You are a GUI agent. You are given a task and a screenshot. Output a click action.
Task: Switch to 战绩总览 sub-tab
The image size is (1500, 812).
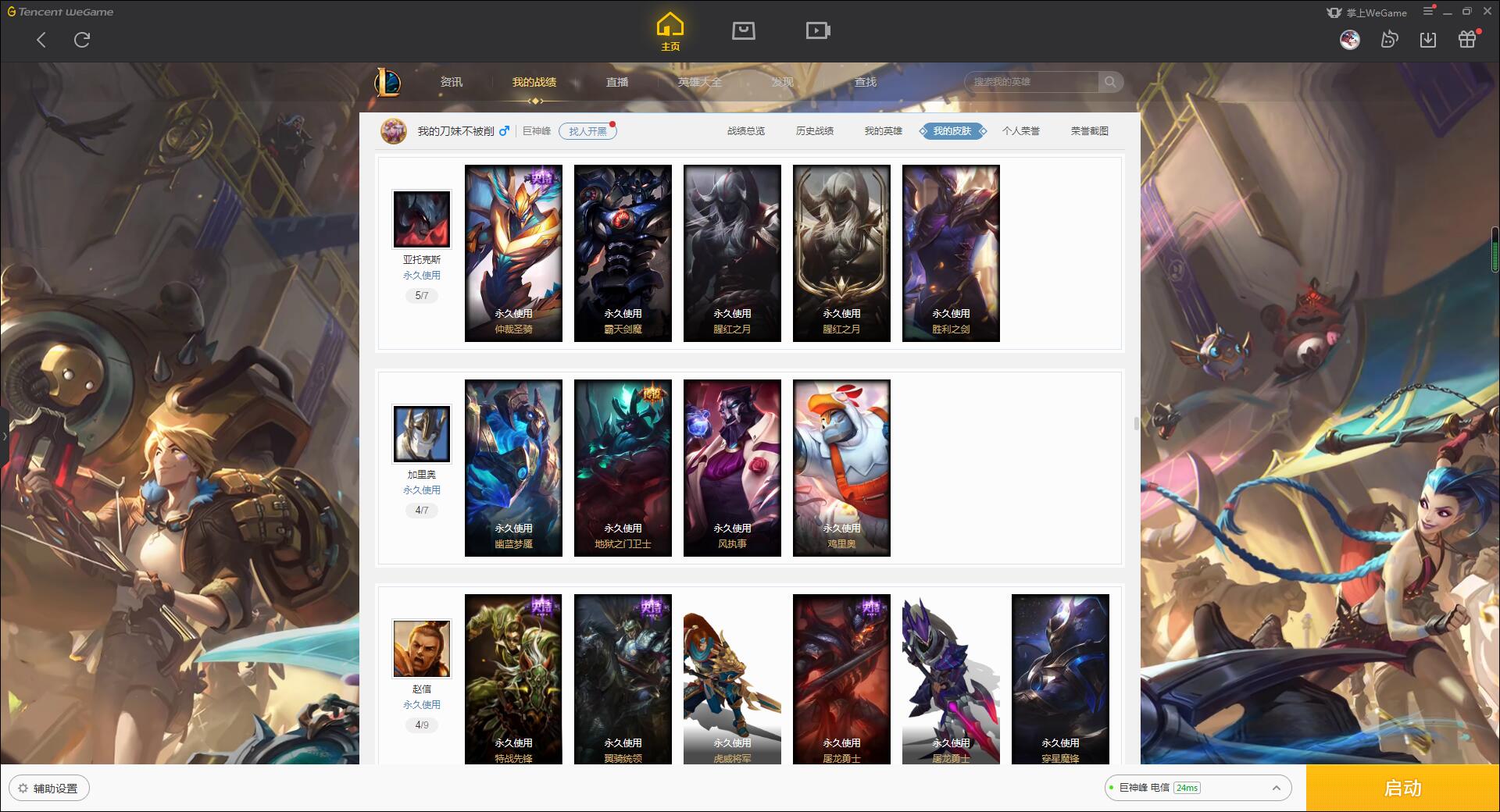click(746, 131)
